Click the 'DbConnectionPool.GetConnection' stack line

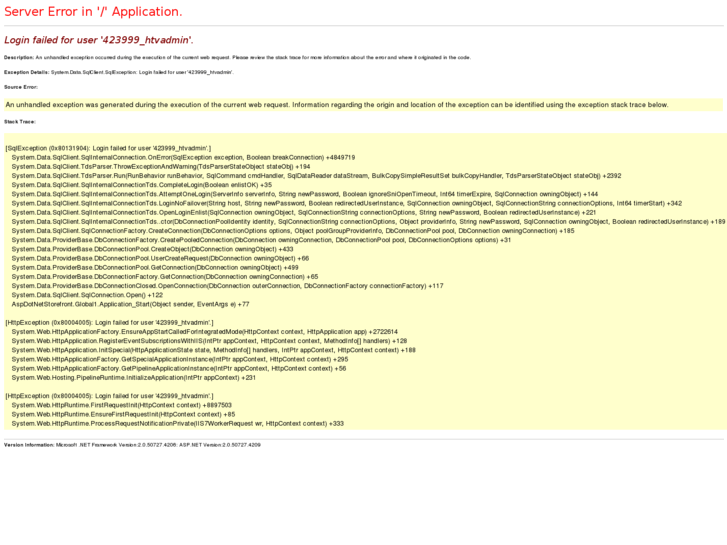tap(155, 268)
